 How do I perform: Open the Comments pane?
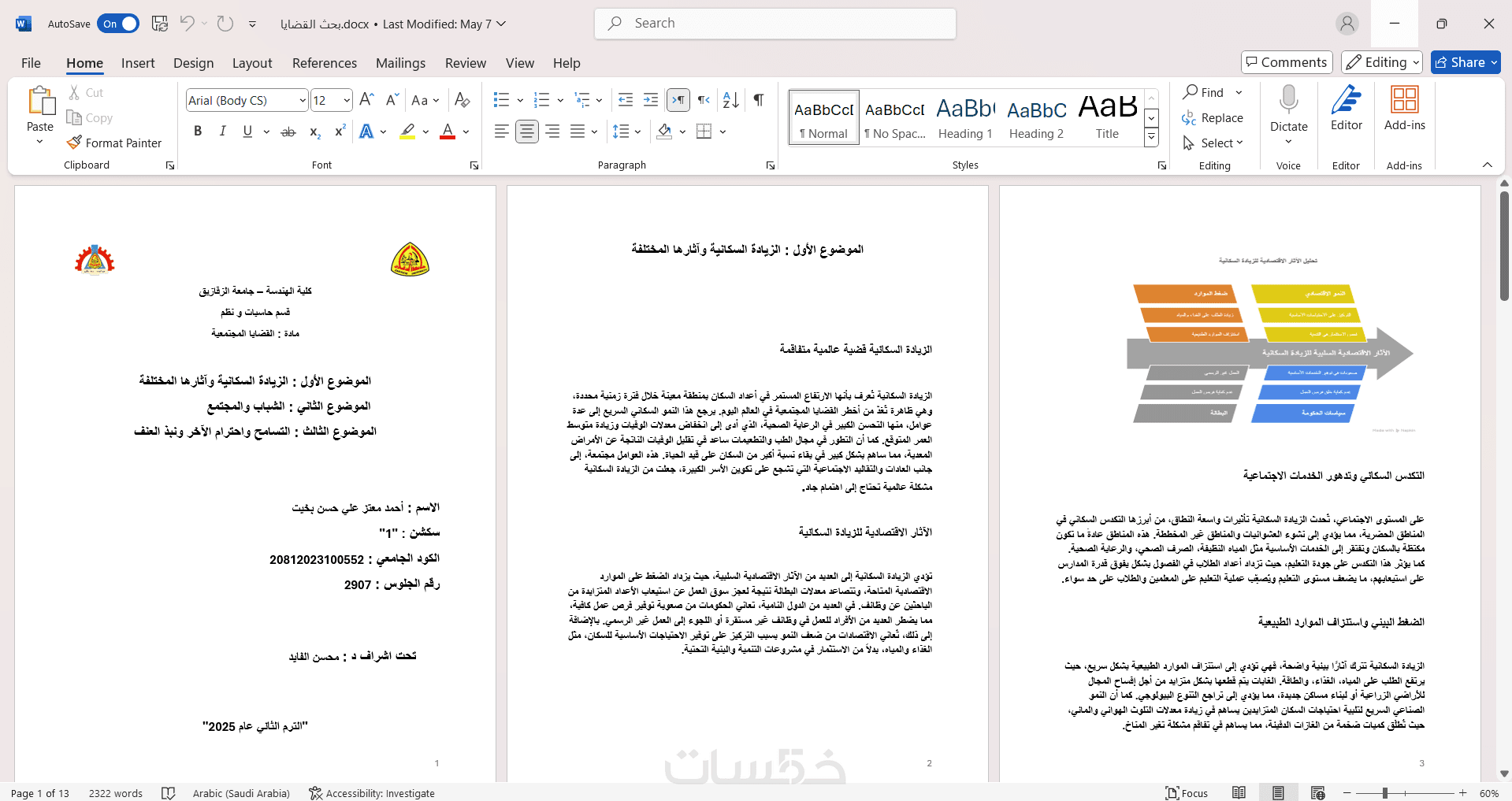tap(1287, 62)
